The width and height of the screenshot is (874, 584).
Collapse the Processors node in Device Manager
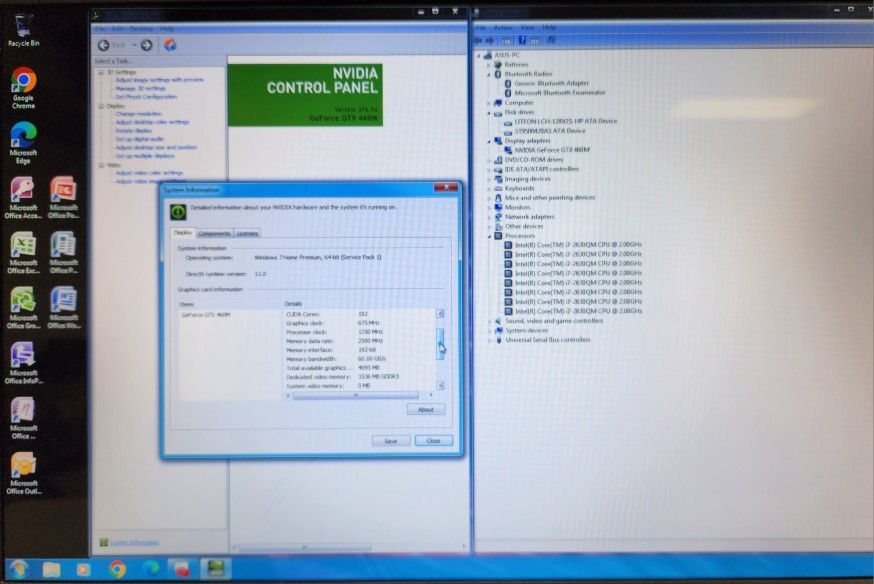click(x=489, y=236)
